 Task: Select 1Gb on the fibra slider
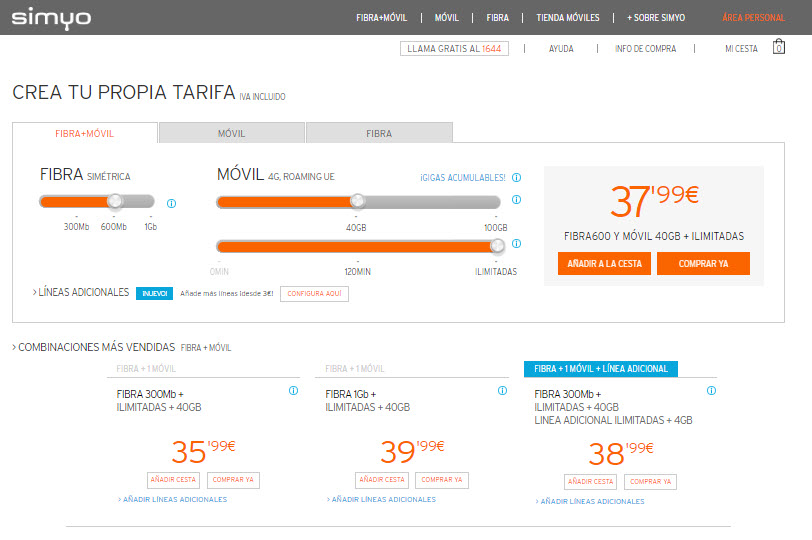150,227
